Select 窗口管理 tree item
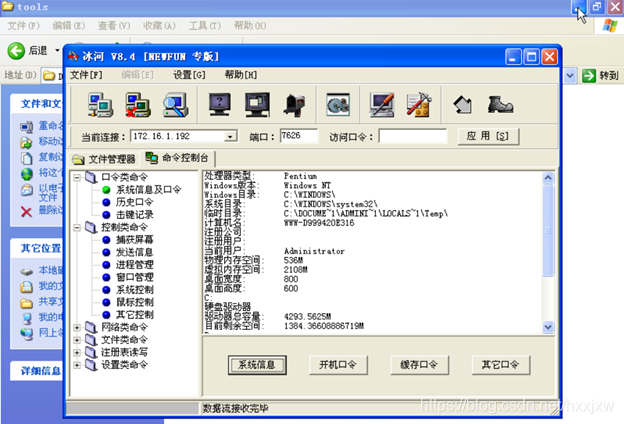The height and width of the screenshot is (424, 624). pyautogui.click(x=135, y=277)
